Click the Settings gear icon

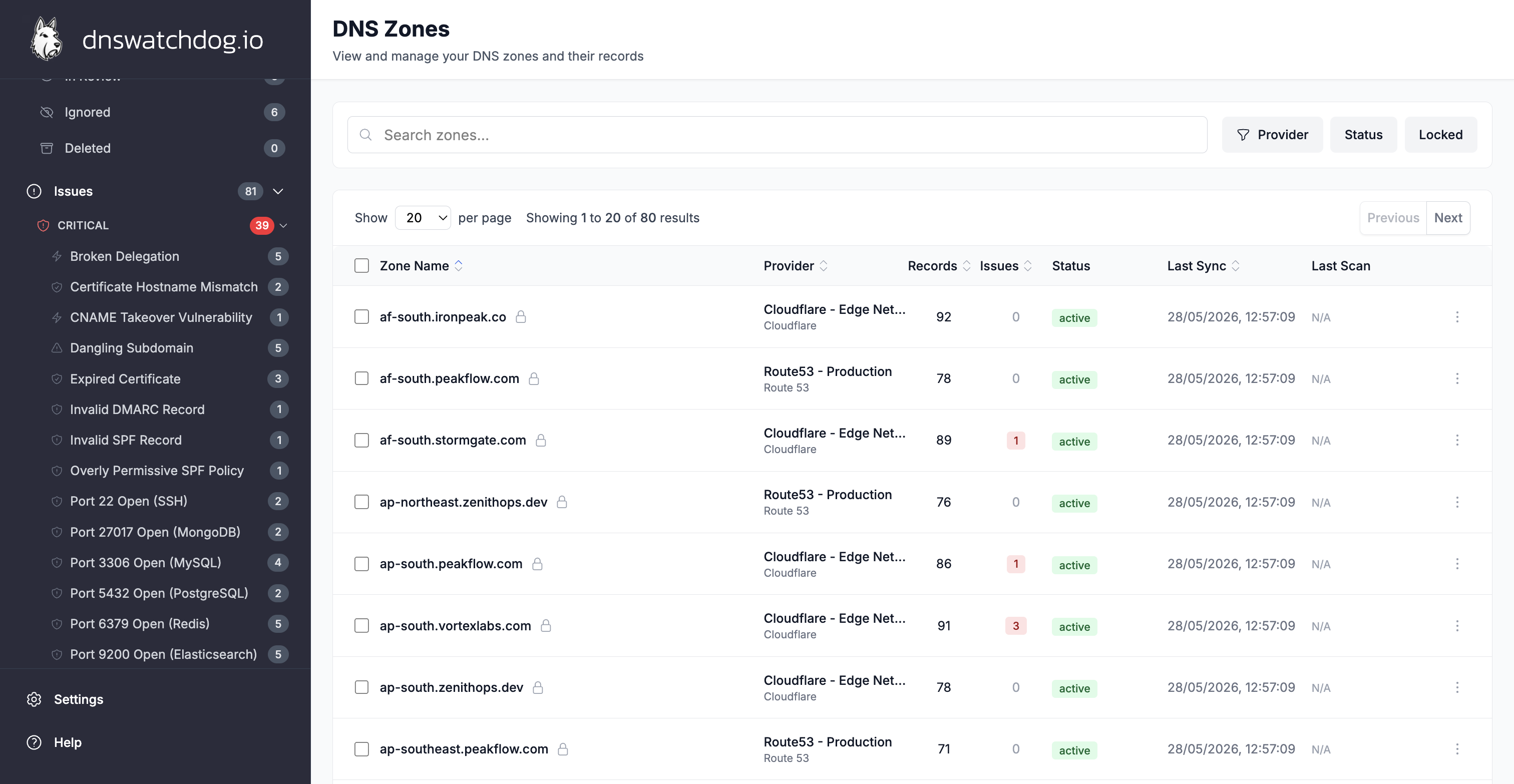34,699
